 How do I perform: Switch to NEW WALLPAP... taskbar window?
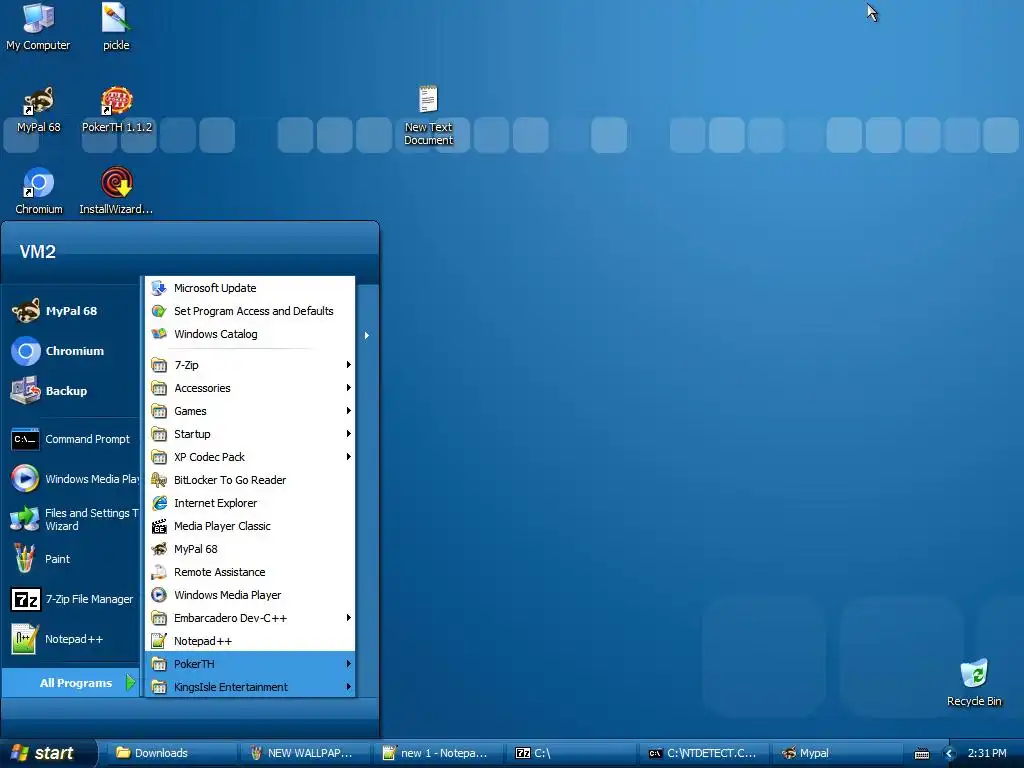(x=305, y=753)
